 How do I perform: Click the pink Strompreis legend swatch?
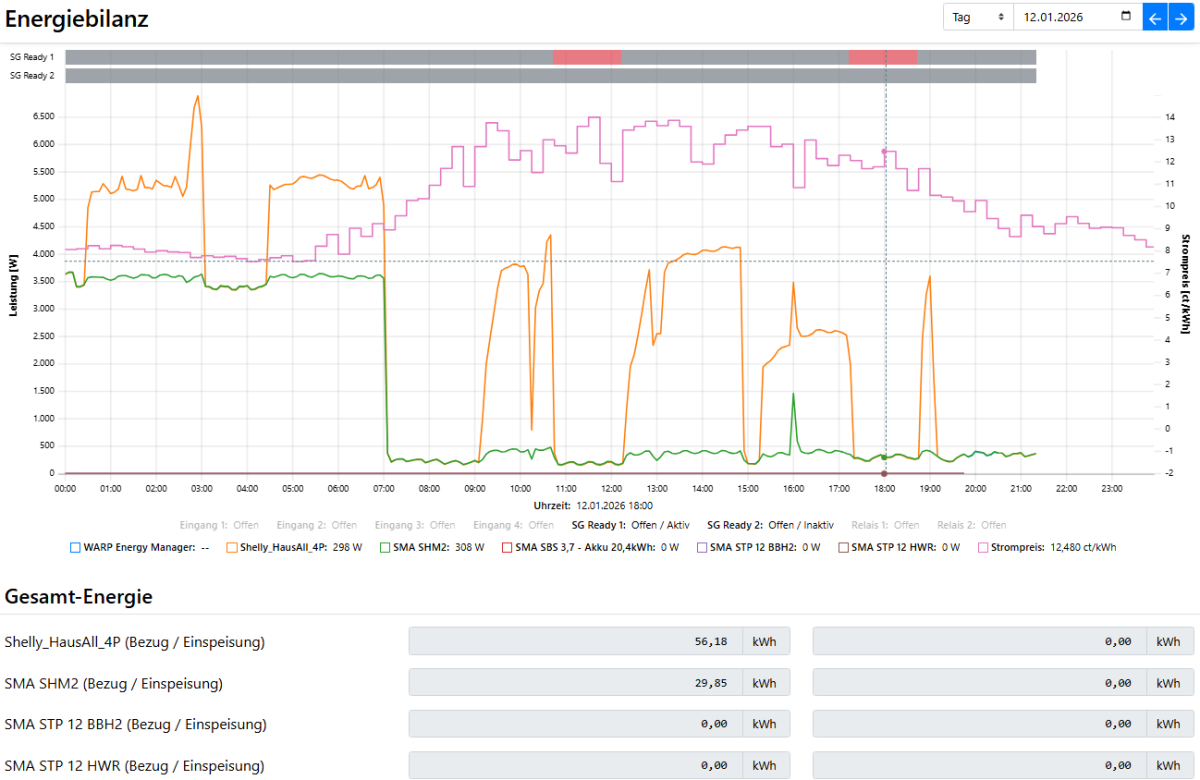point(984,548)
